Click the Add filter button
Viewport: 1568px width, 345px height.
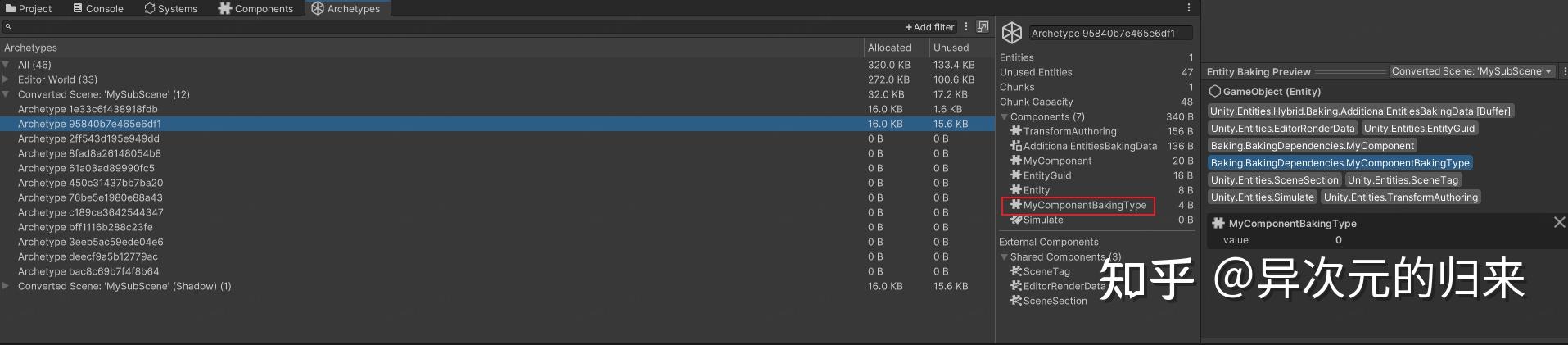click(x=929, y=27)
